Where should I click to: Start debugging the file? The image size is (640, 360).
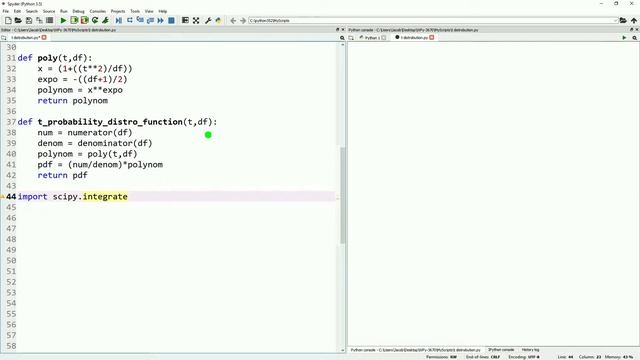[118, 20]
